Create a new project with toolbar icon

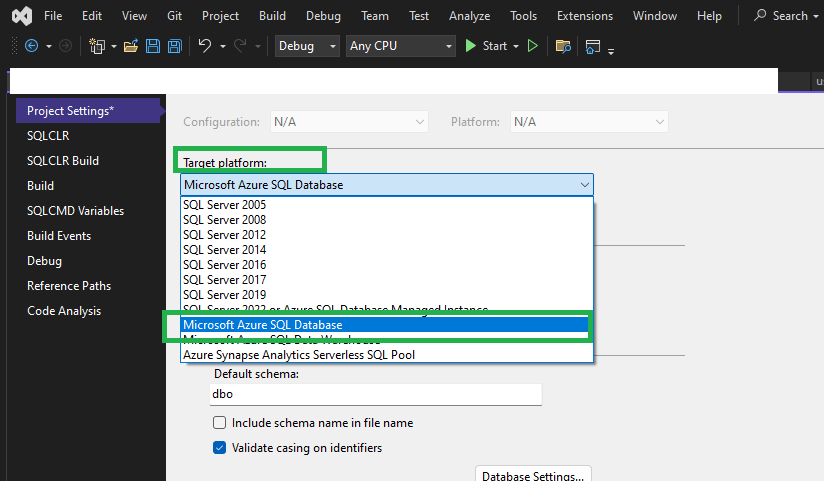tap(97, 47)
